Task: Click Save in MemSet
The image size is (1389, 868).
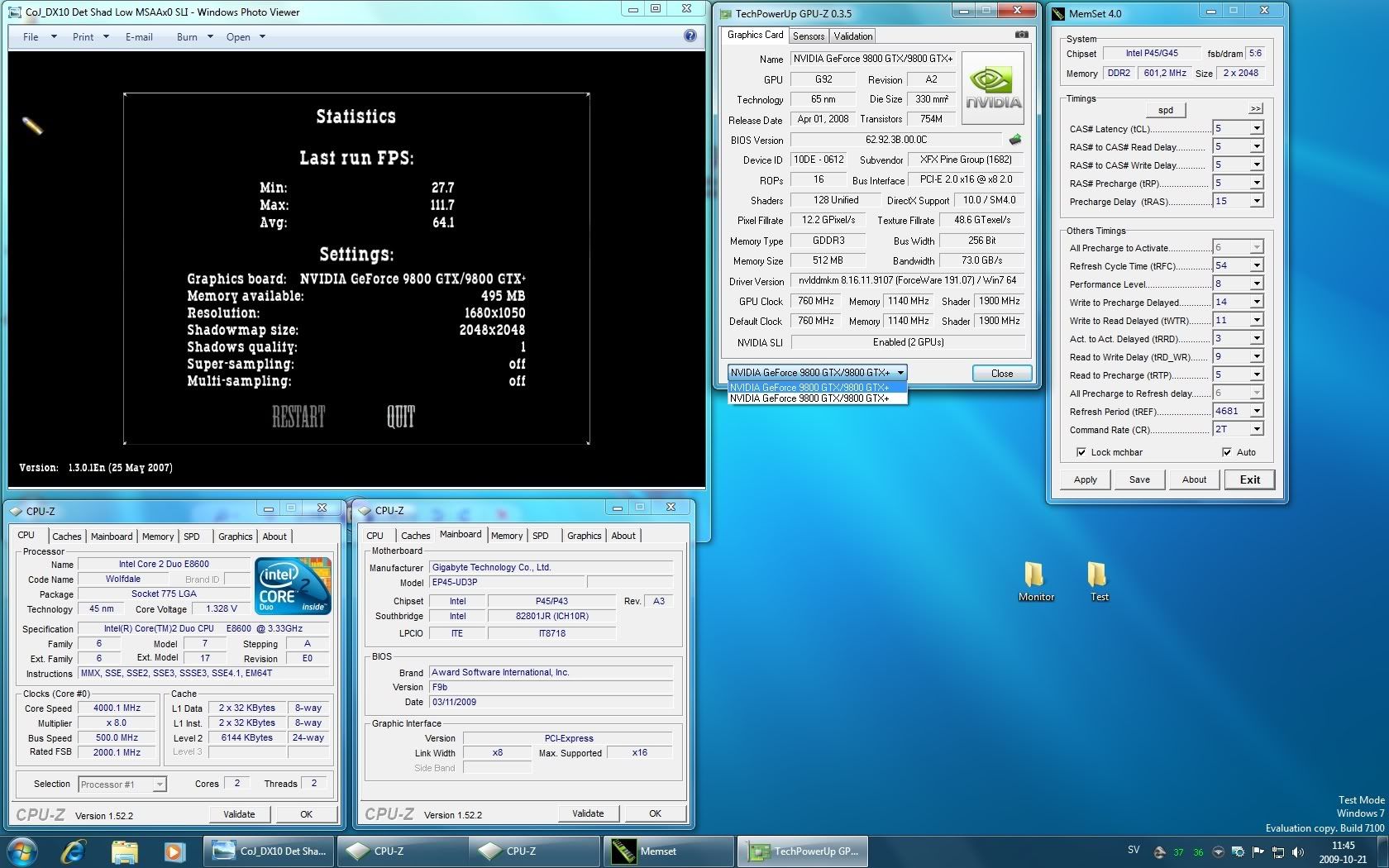Action: pyautogui.click(x=1139, y=479)
